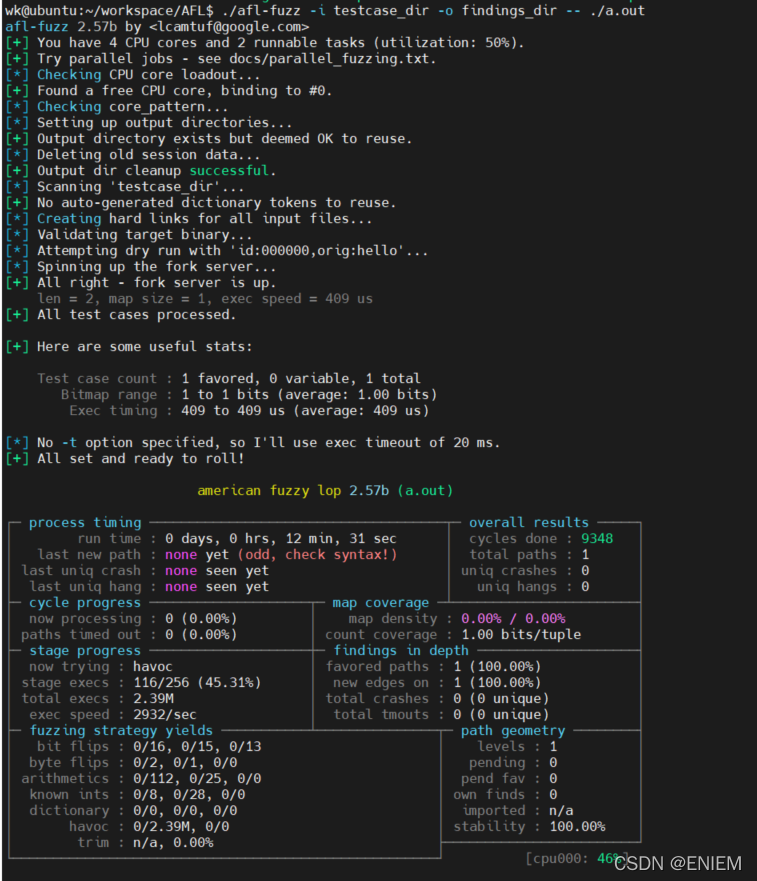Click 'Output dir cleanup successful' line
This screenshot has height=881, width=757.
click(140, 170)
